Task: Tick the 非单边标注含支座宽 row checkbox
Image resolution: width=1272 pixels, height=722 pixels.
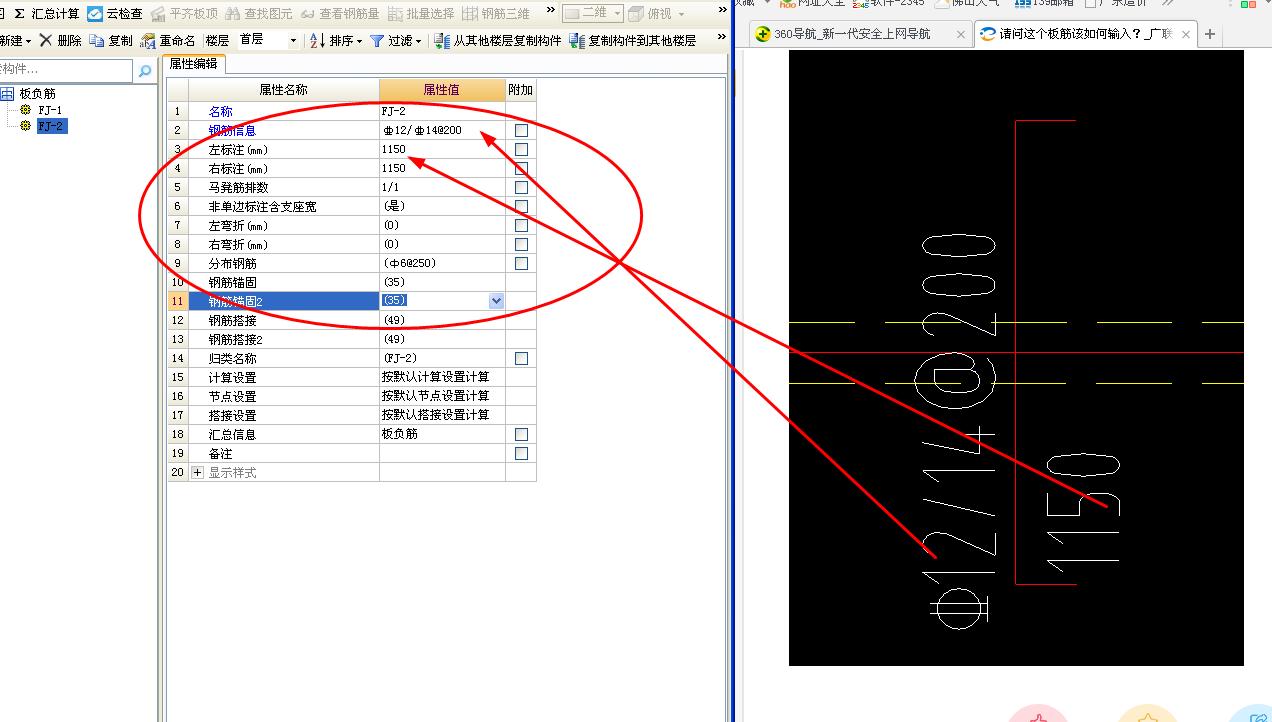Action: pyautogui.click(x=521, y=207)
